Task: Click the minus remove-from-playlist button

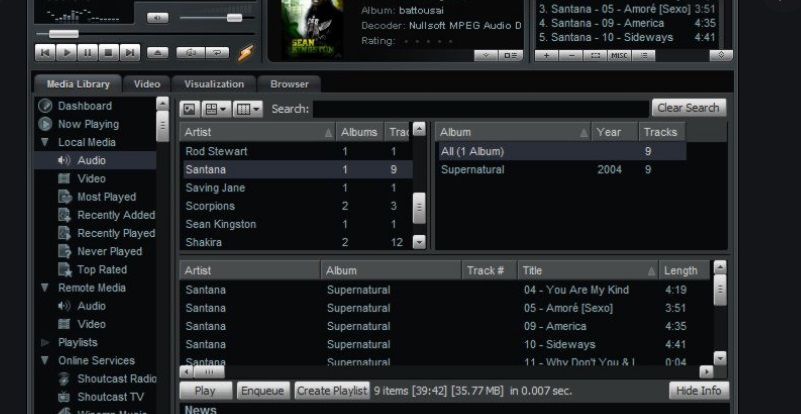Action: tap(571, 55)
